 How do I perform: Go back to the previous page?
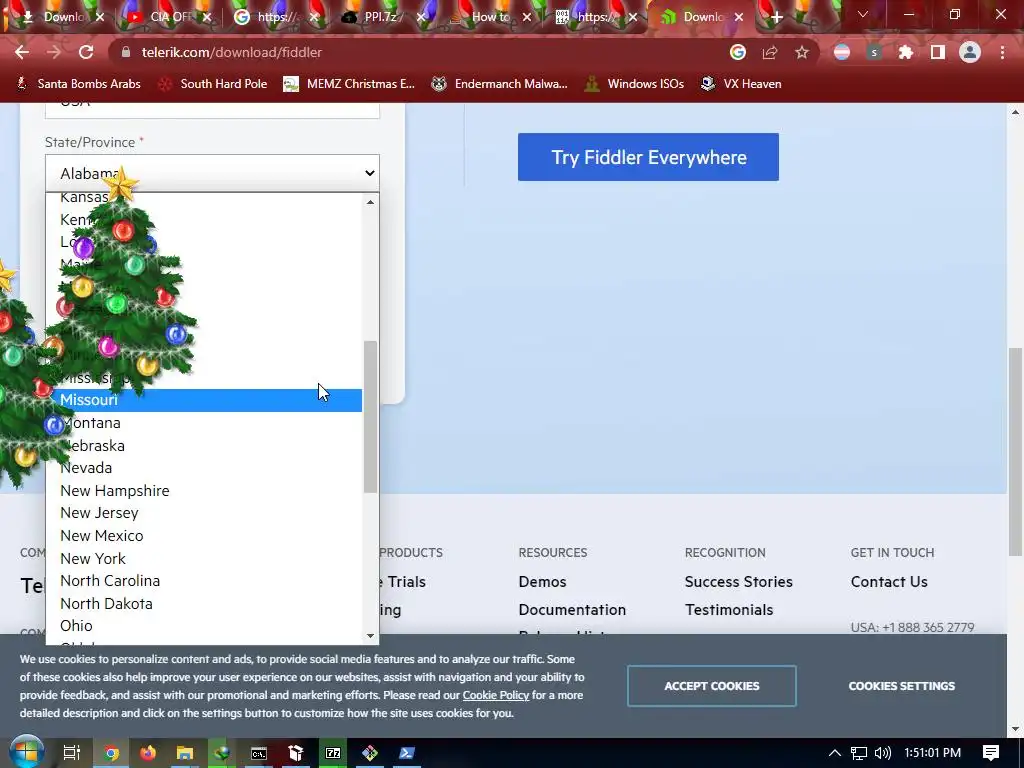tap(22, 52)
